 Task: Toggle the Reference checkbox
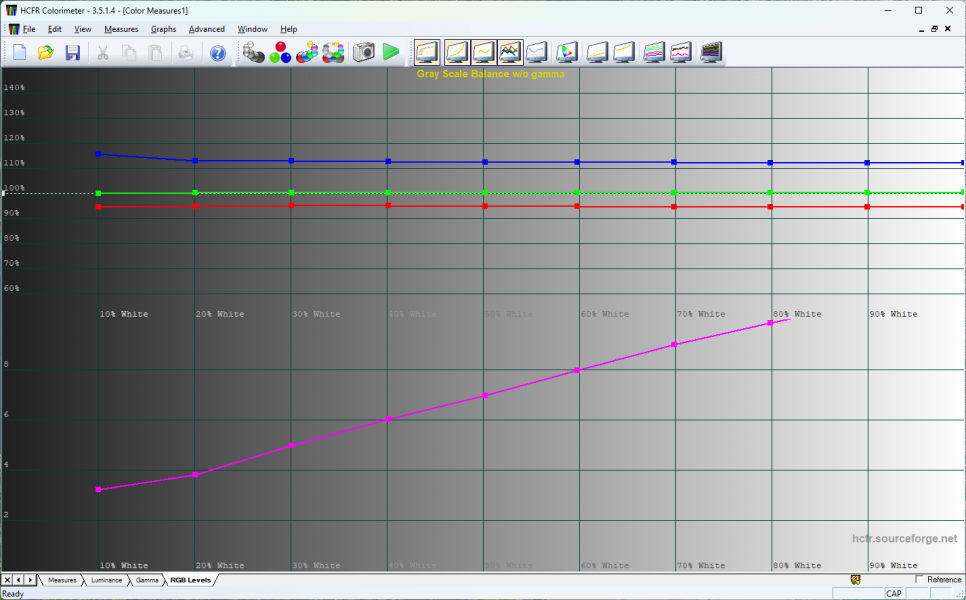coord(919,579)
